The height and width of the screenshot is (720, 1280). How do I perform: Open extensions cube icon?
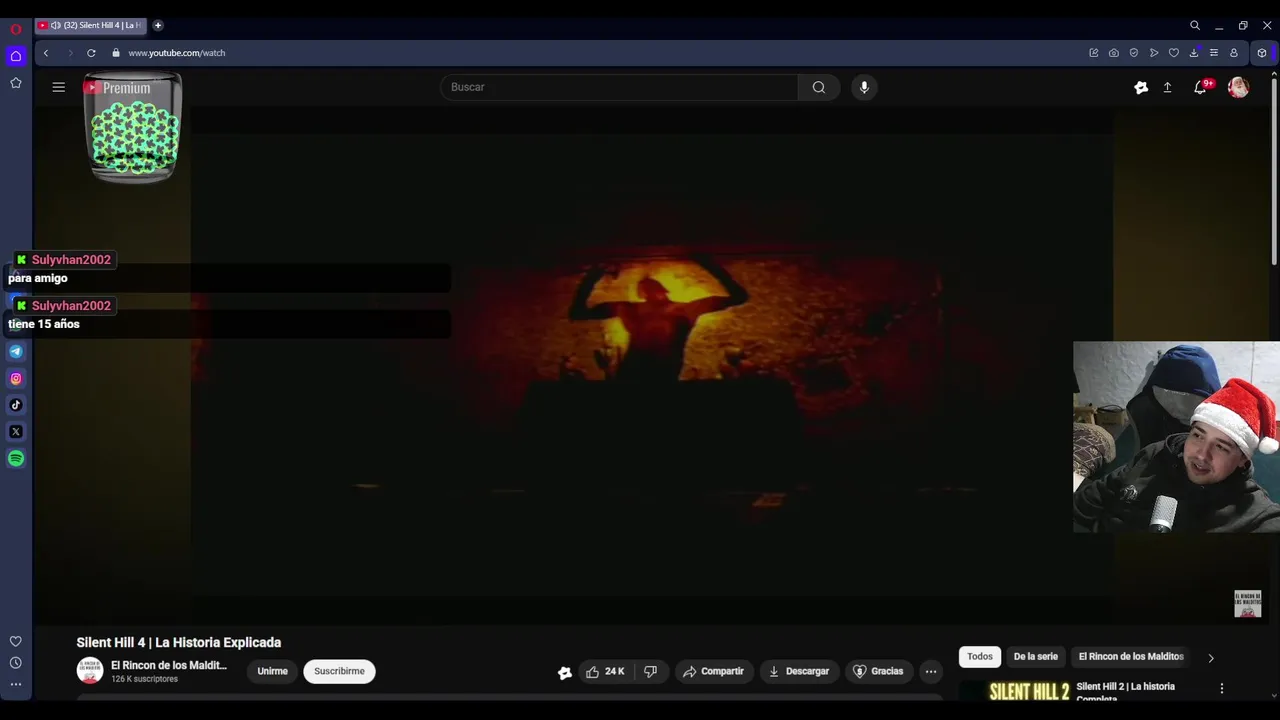point(1261,53)
